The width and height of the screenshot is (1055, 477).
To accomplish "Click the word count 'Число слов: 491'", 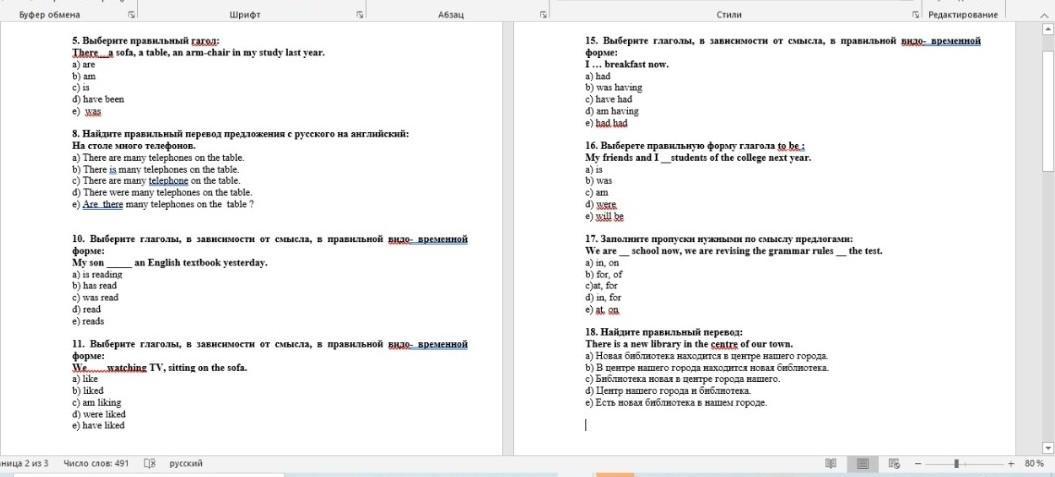I will pyautogui.click(x=96, y=464).
